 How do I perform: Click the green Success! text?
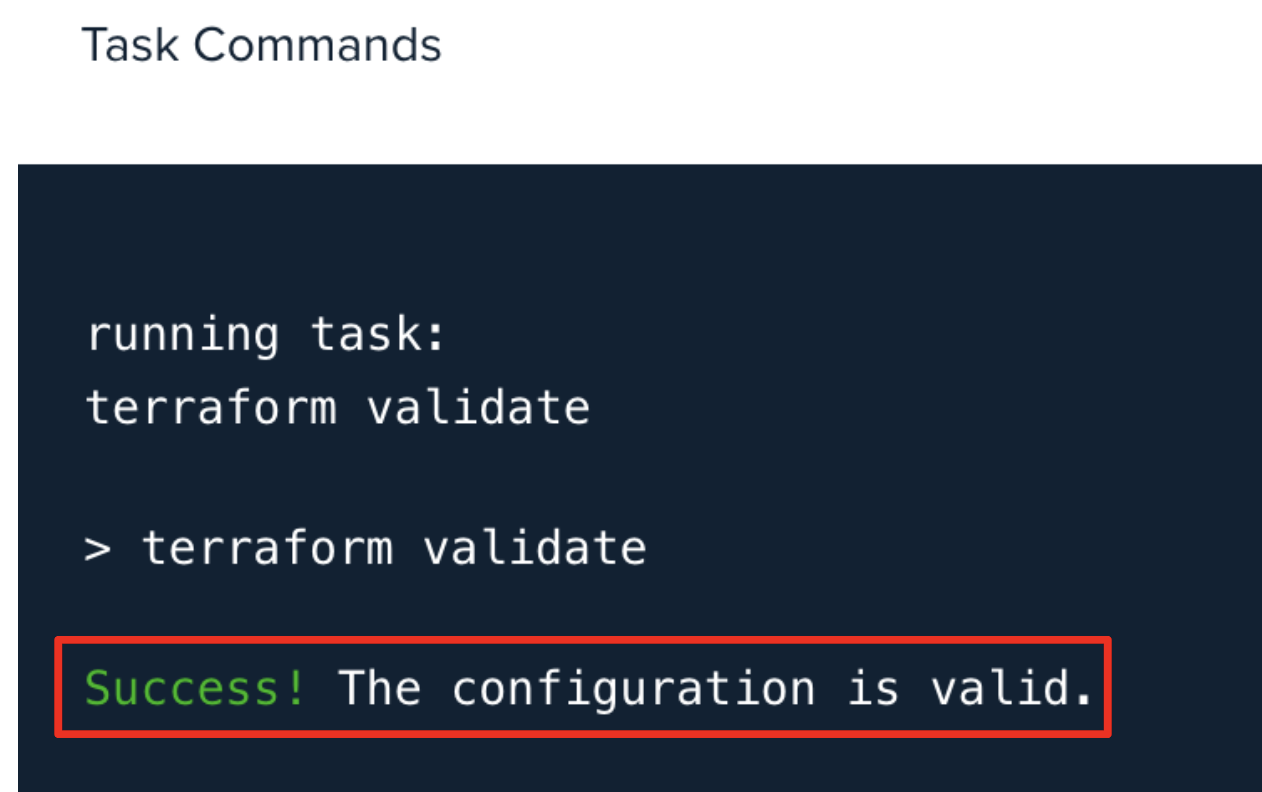tap(196, 688)
